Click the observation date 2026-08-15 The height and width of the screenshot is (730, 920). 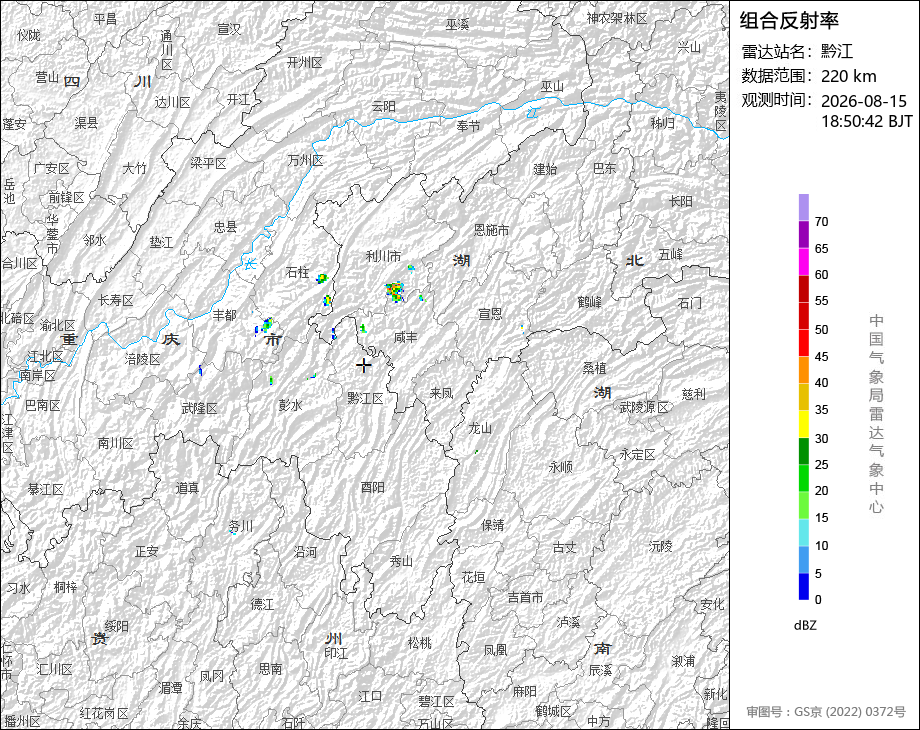(x=864, y=101)
